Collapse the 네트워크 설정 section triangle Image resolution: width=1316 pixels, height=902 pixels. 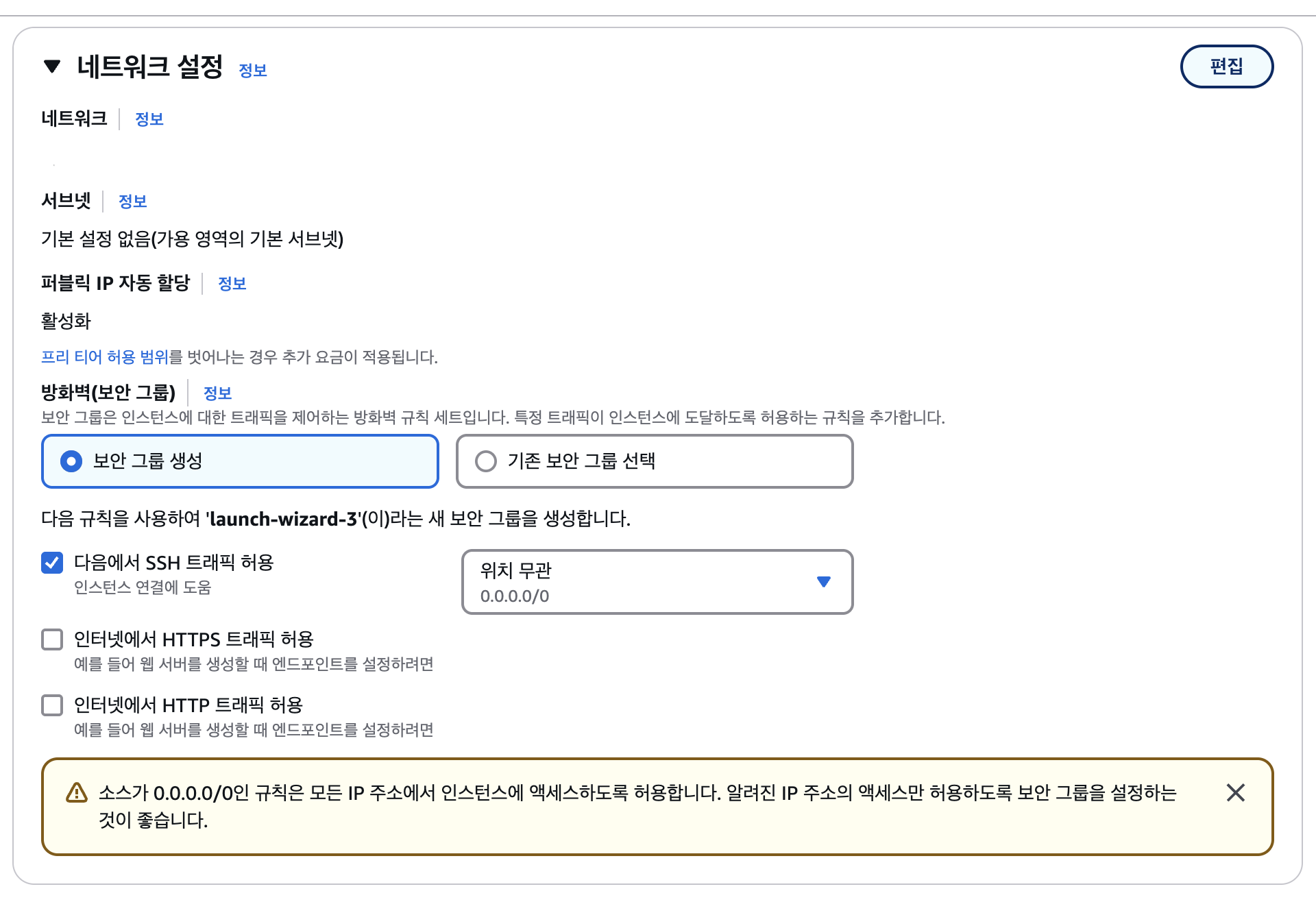[52, 66]
